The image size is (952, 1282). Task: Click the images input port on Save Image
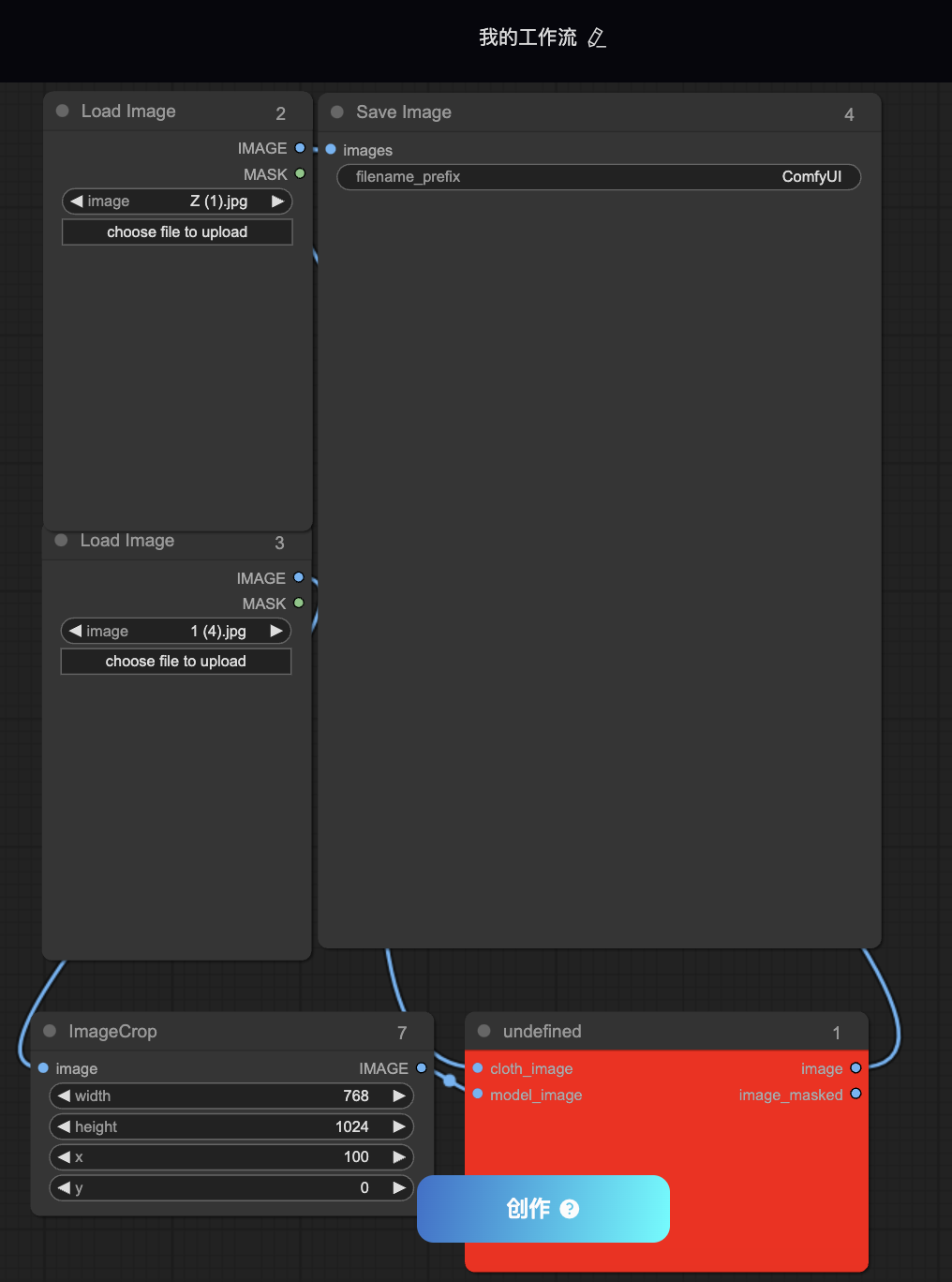coord(331,149)
